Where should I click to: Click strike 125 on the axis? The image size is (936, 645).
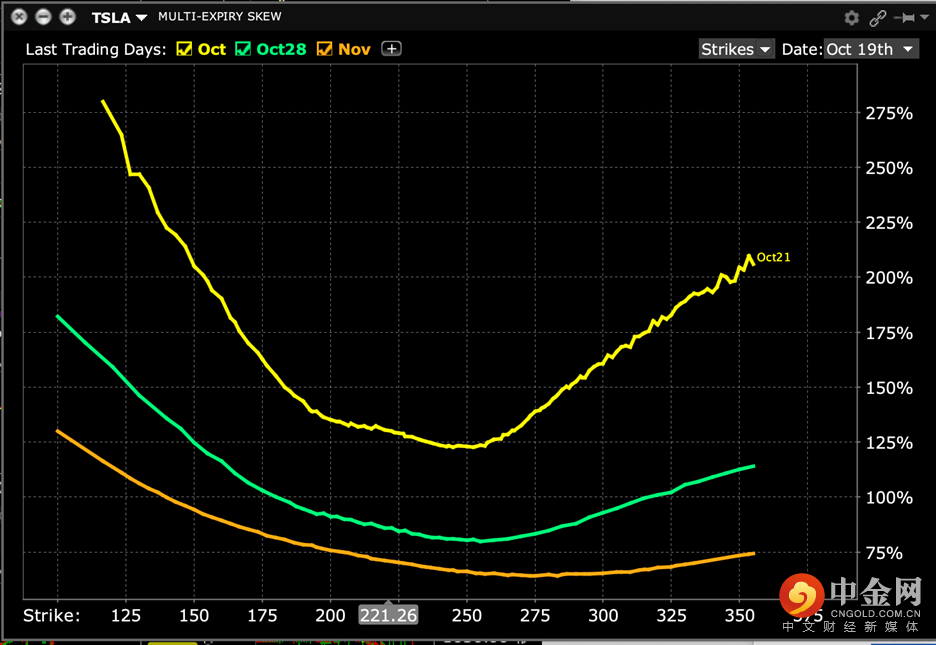click(x=126, y=615)
